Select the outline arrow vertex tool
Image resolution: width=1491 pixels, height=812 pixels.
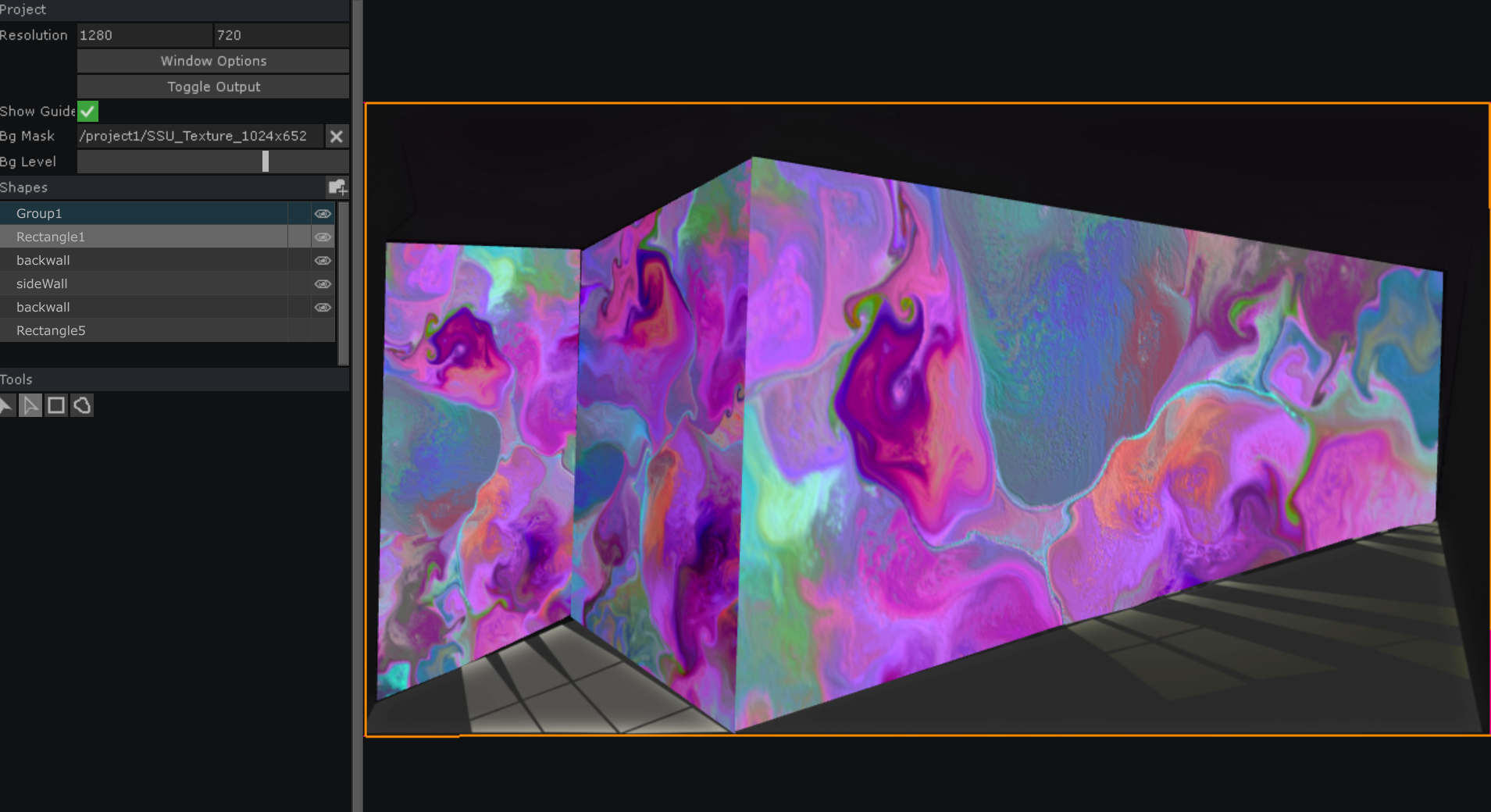tap(30, 405)
